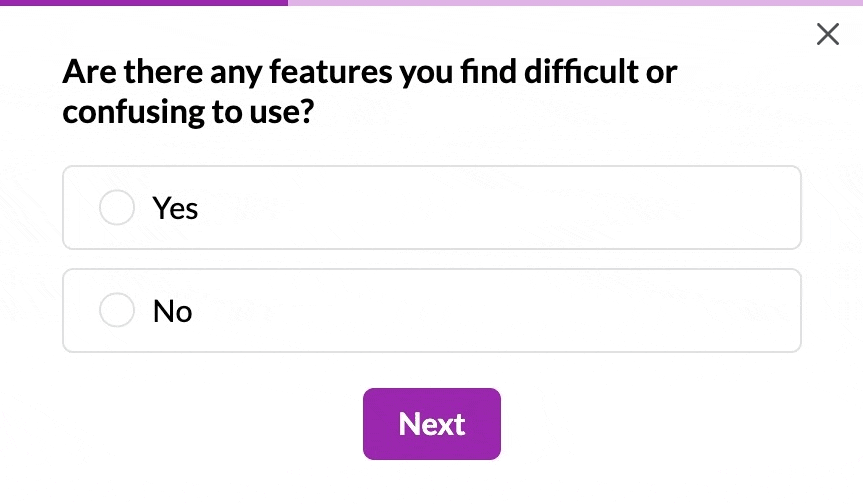Viewport: 863px width, 504px height.
Task: Click the light unfilled progress bar portion
Action: click(575, 3)
